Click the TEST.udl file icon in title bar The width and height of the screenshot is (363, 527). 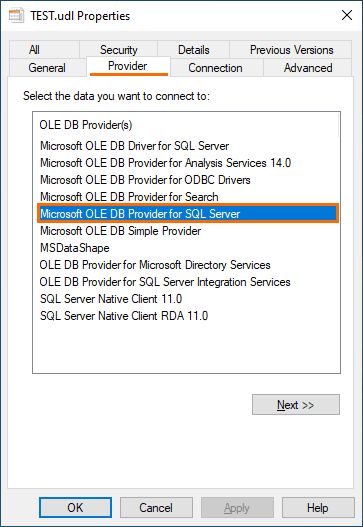click(16, 16)
